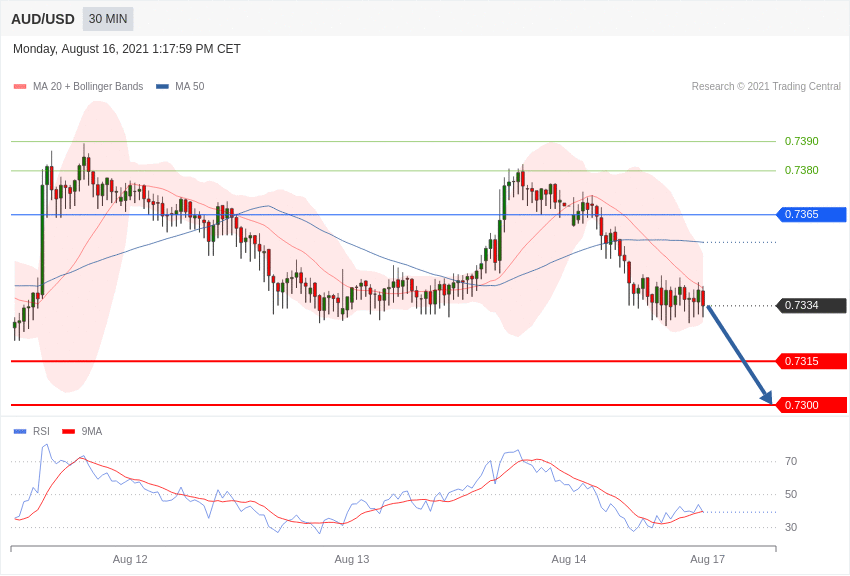This screenshot has width=850, height=576.
Task: Click the RSI legend swatch
Action: tap(20, 432)
